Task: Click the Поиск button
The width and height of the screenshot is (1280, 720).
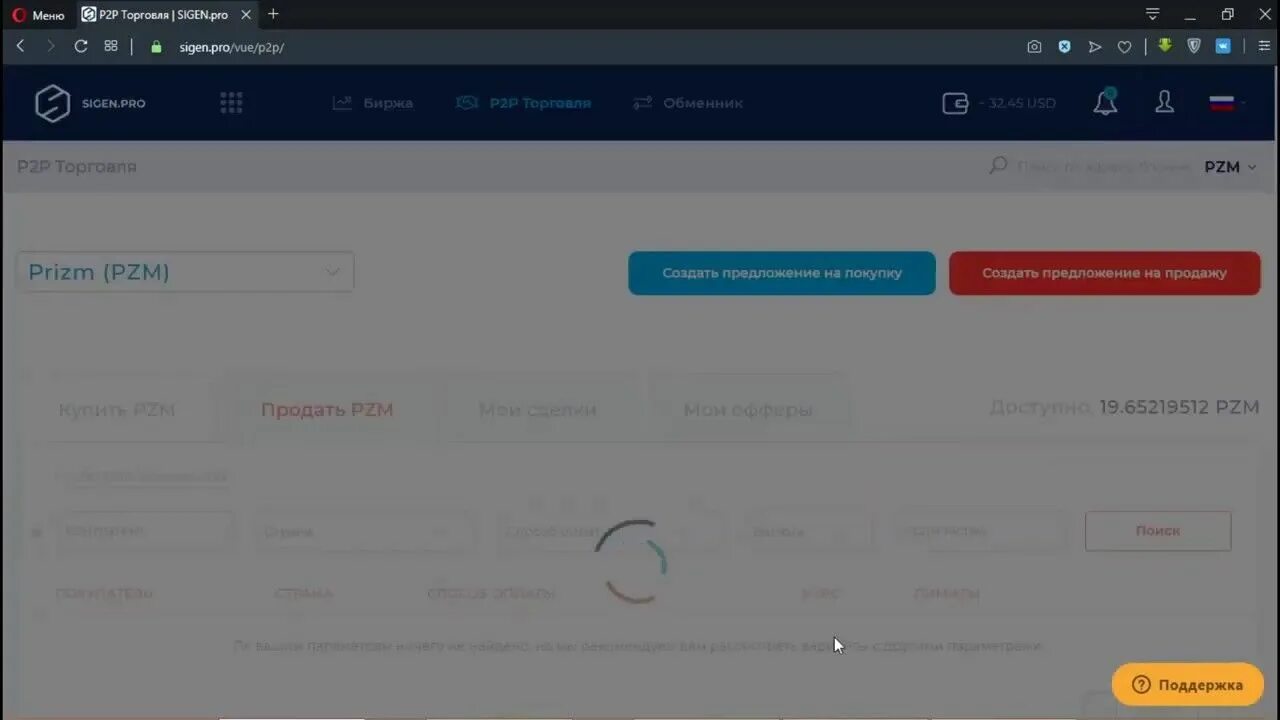Action: click(x=1158, y=531)
